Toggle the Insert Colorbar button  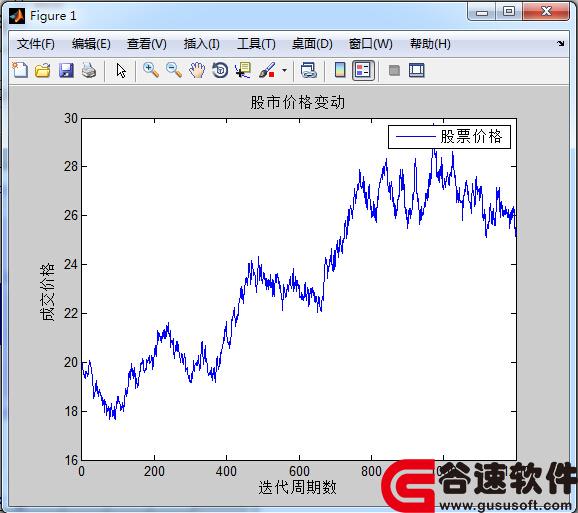tap(340, 70)
